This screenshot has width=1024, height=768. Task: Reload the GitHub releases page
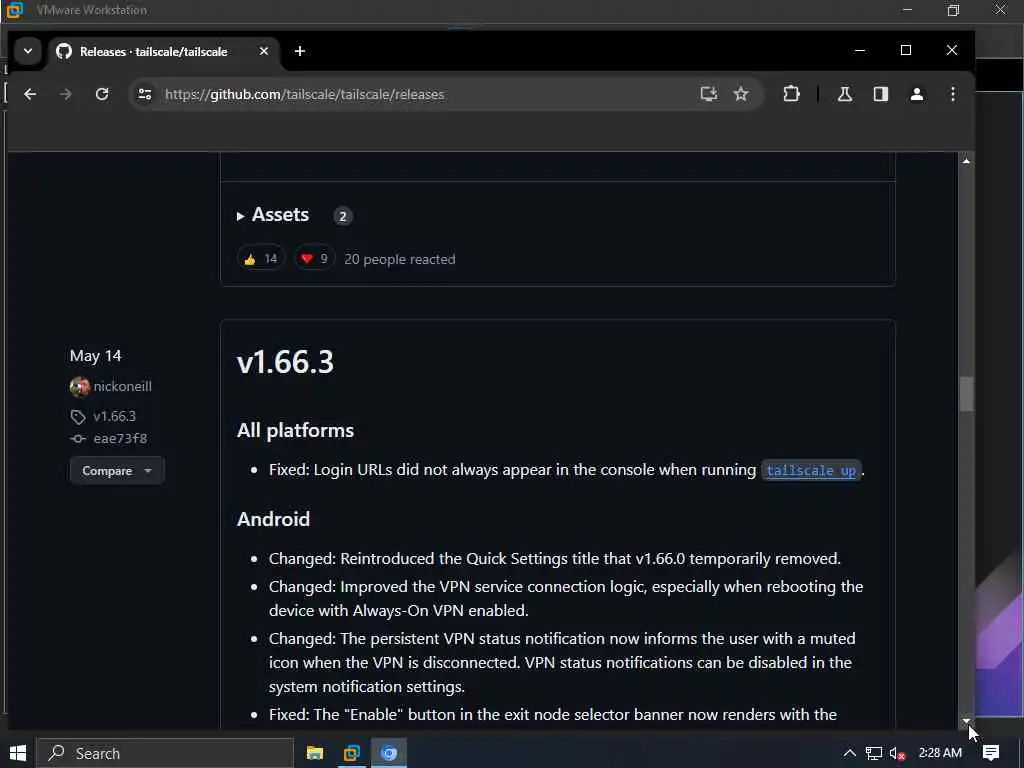102,94
